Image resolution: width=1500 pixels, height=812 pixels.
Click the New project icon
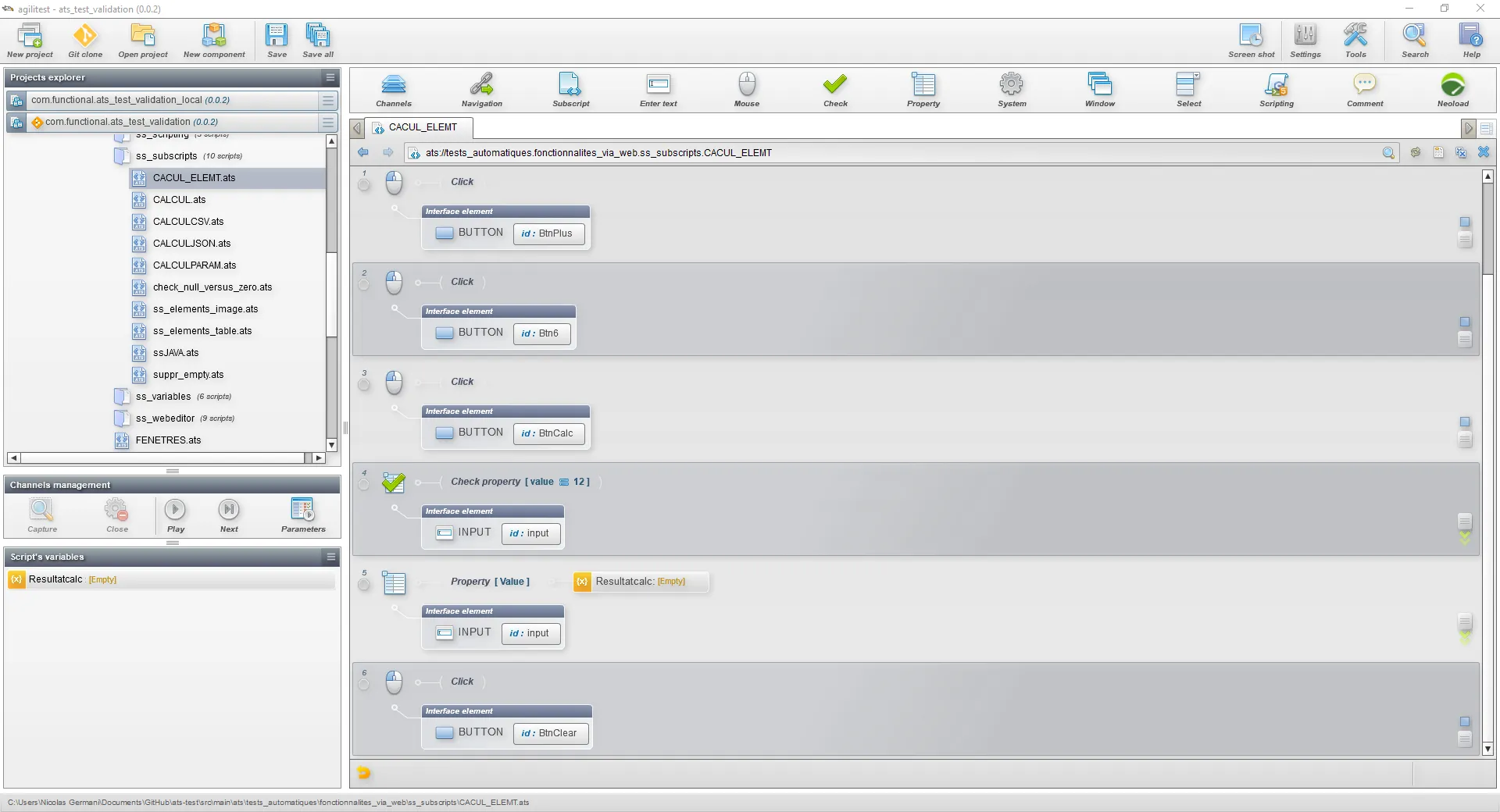30,41
